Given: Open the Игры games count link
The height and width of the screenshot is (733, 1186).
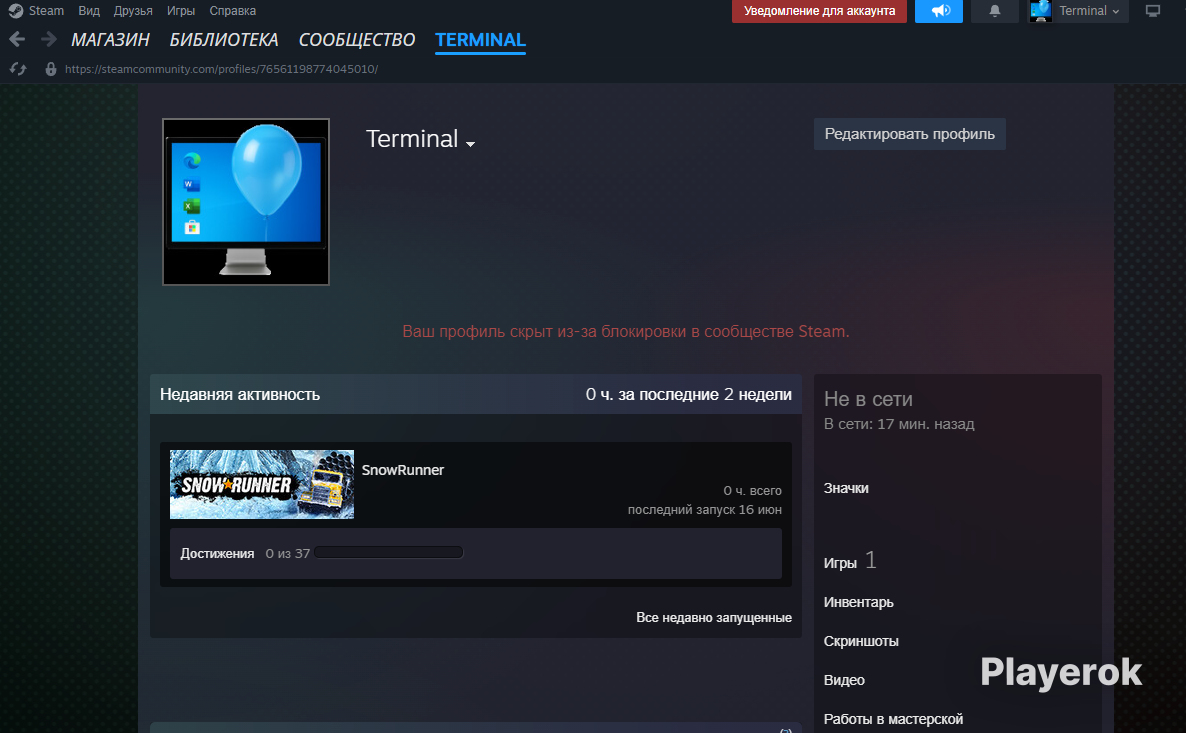Looking at the screenshot, I should tap(850, 562).
